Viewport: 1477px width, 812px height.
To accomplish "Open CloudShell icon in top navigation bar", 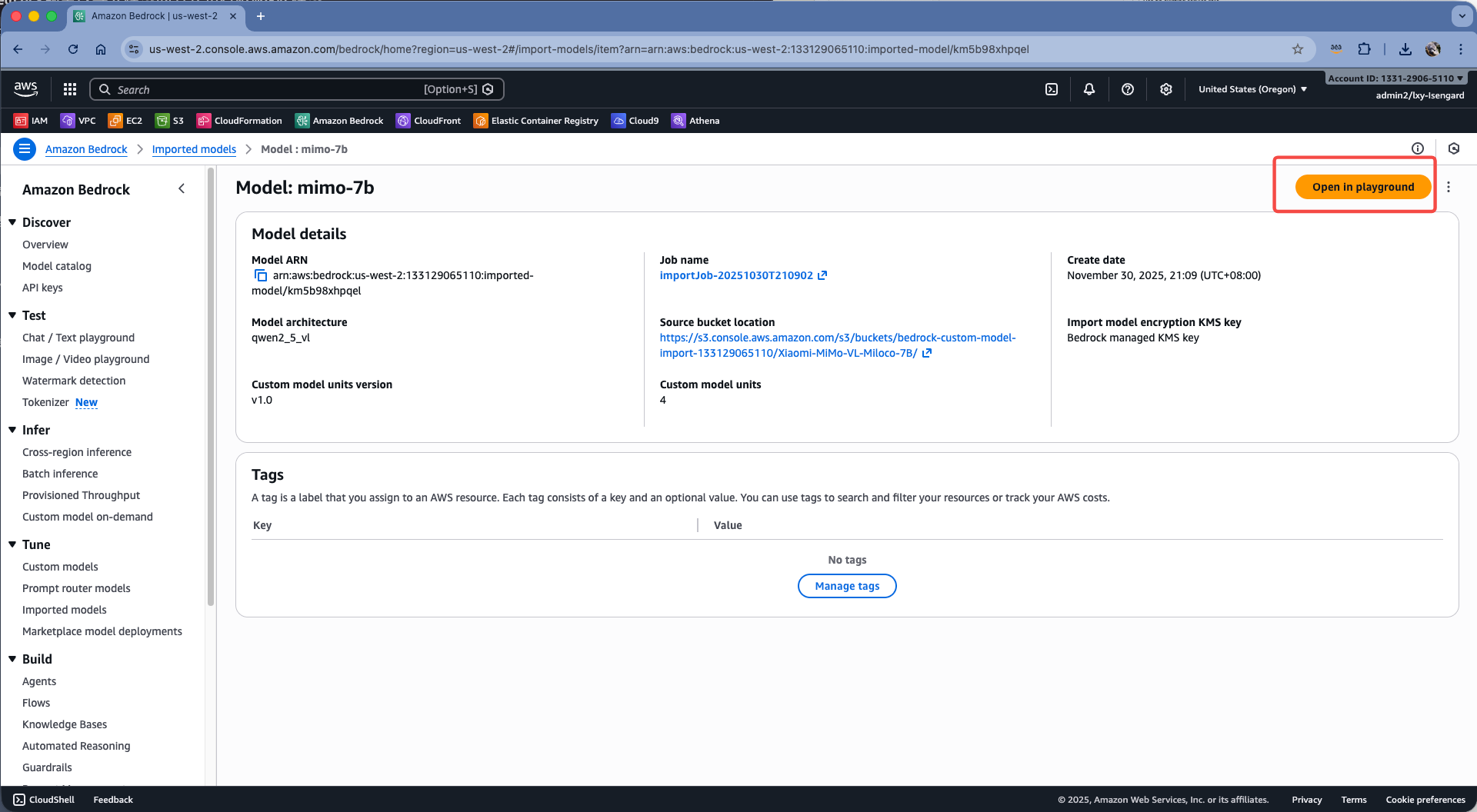I will 1052,89.
